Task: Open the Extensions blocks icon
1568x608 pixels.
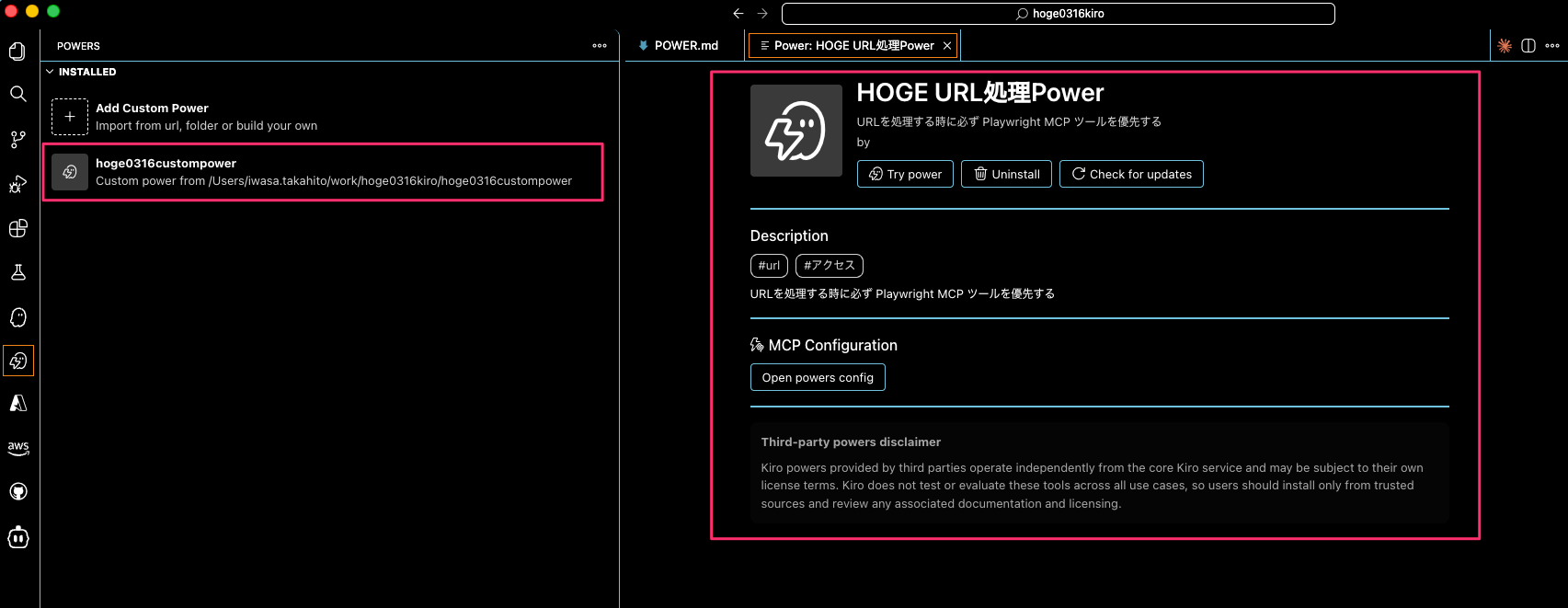Action: (17, 228)
